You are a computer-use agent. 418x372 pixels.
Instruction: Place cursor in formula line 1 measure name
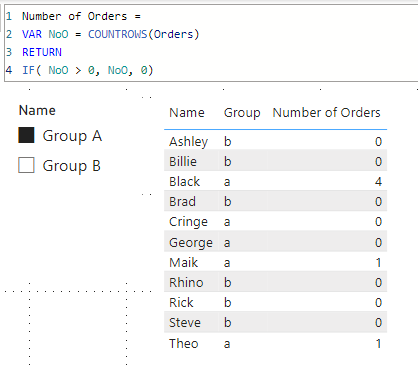click(x=74, y=16)
